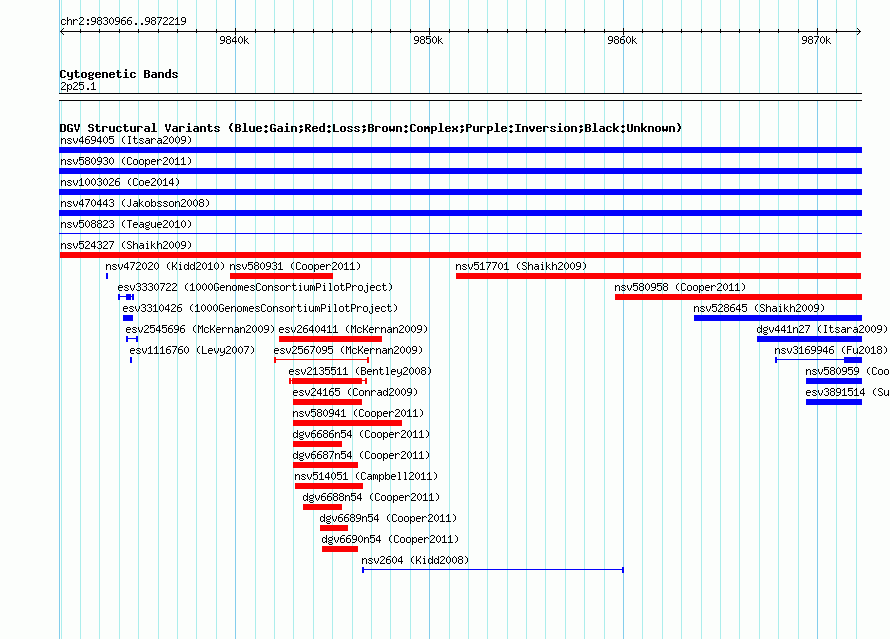The height and width of the screenshot is (639, 890).
Task: Click the DGV Structural Variants track title
Action: (x=371, y=128)
